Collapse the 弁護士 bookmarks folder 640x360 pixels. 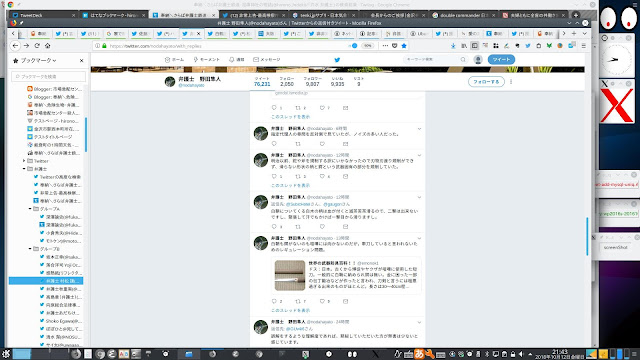pos(24,169)
